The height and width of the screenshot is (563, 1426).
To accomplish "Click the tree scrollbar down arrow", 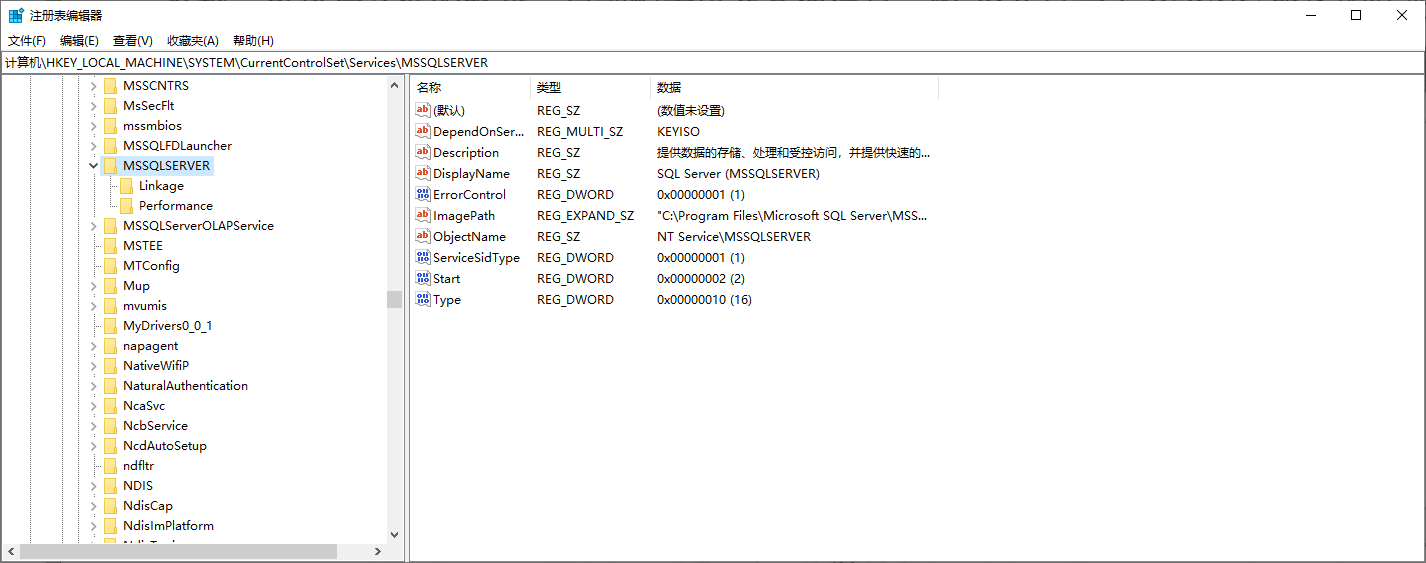I will (x=394, y=535).
